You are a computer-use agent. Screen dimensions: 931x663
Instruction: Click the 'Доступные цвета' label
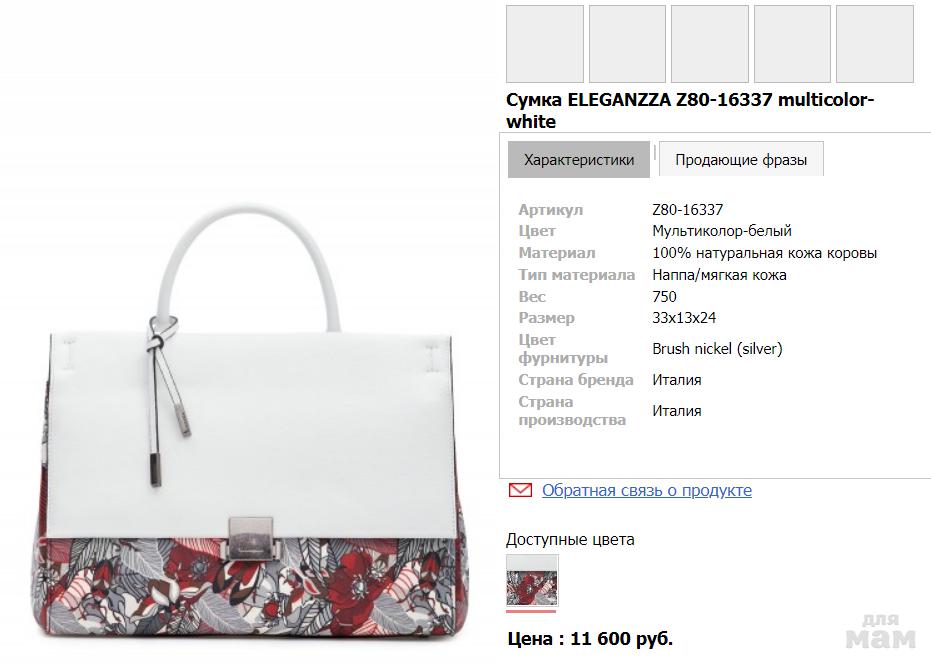[x=570, y=540]
